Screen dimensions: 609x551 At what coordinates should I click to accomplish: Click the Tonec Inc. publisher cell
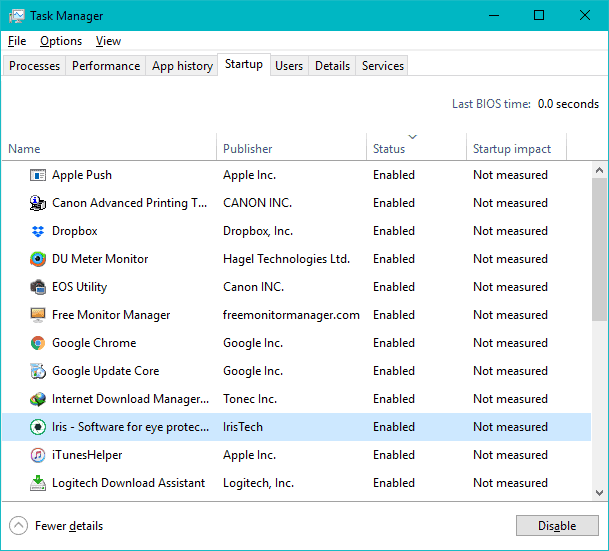pos(250,399)
